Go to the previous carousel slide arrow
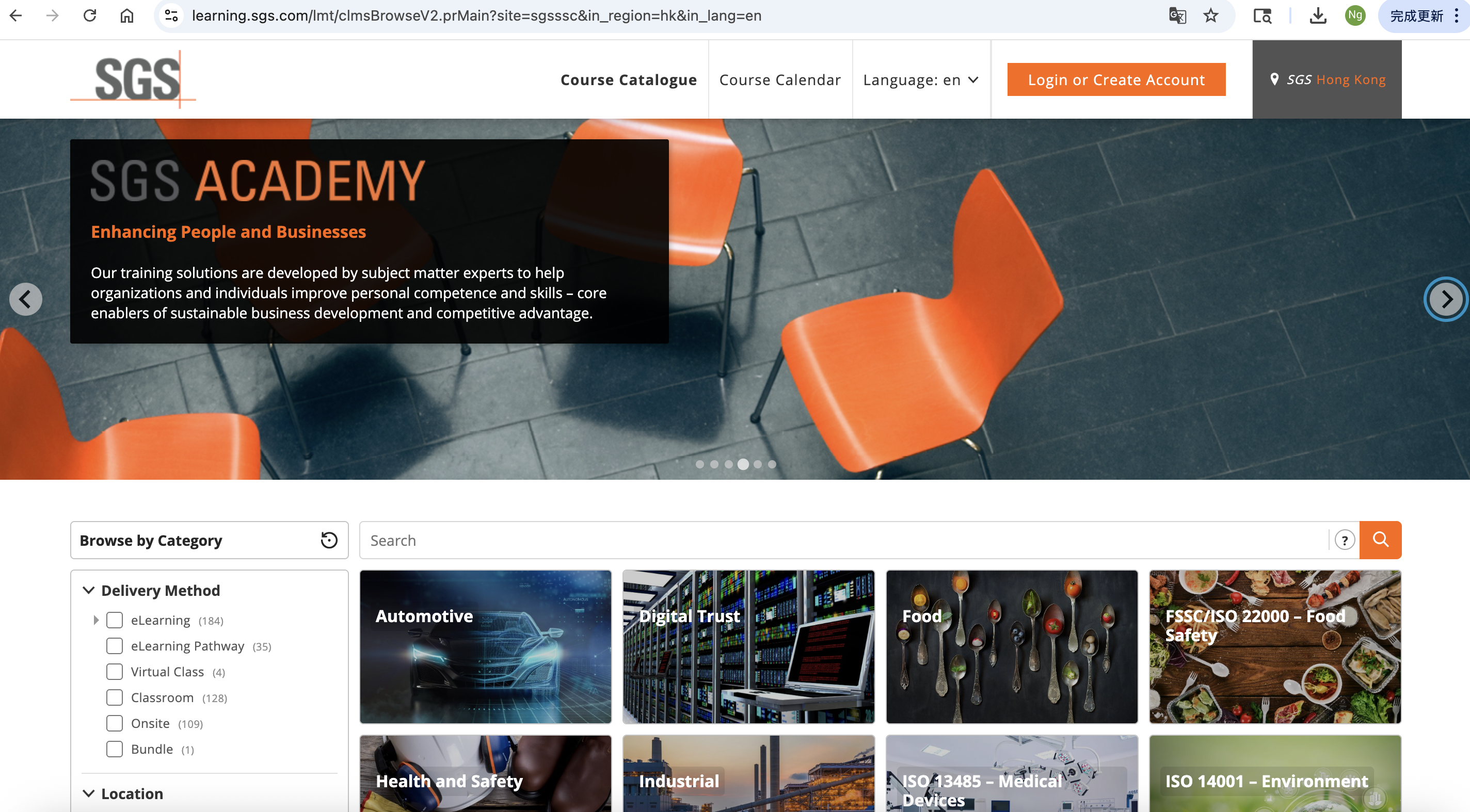Viewport: 1470px width, 812px height. 25,299
